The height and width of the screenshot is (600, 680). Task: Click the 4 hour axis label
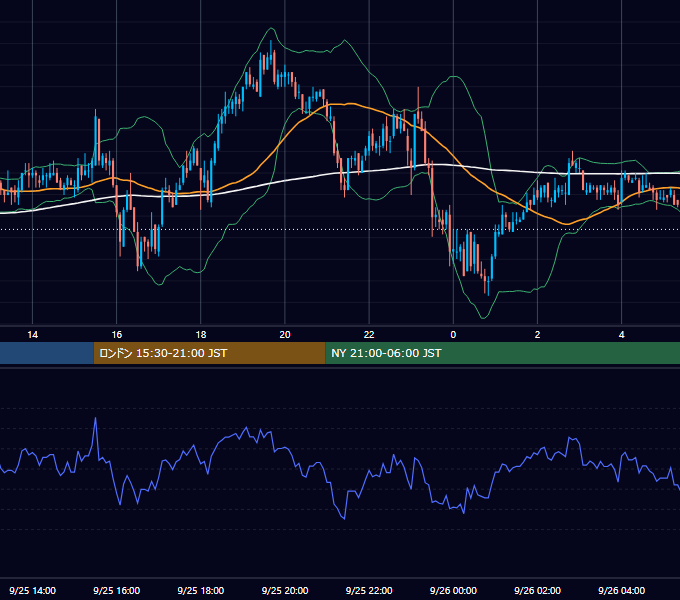click(621, 335)
